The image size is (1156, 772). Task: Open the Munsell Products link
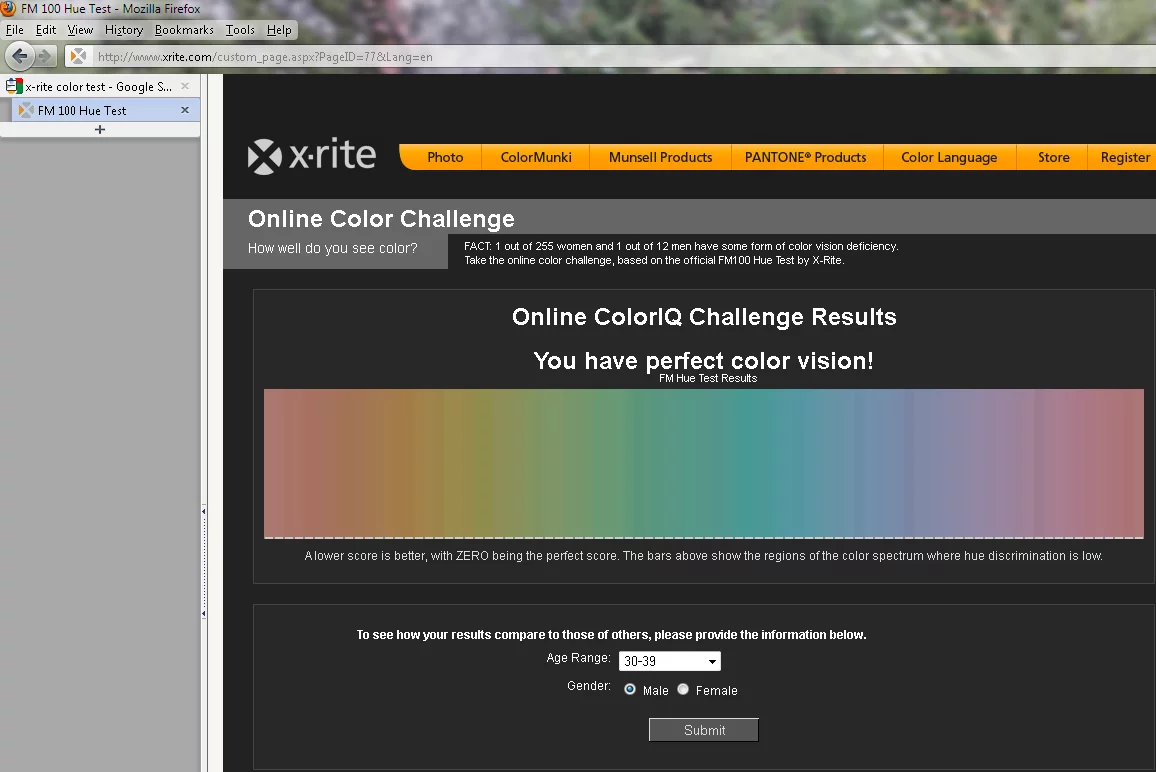point(661,157)
